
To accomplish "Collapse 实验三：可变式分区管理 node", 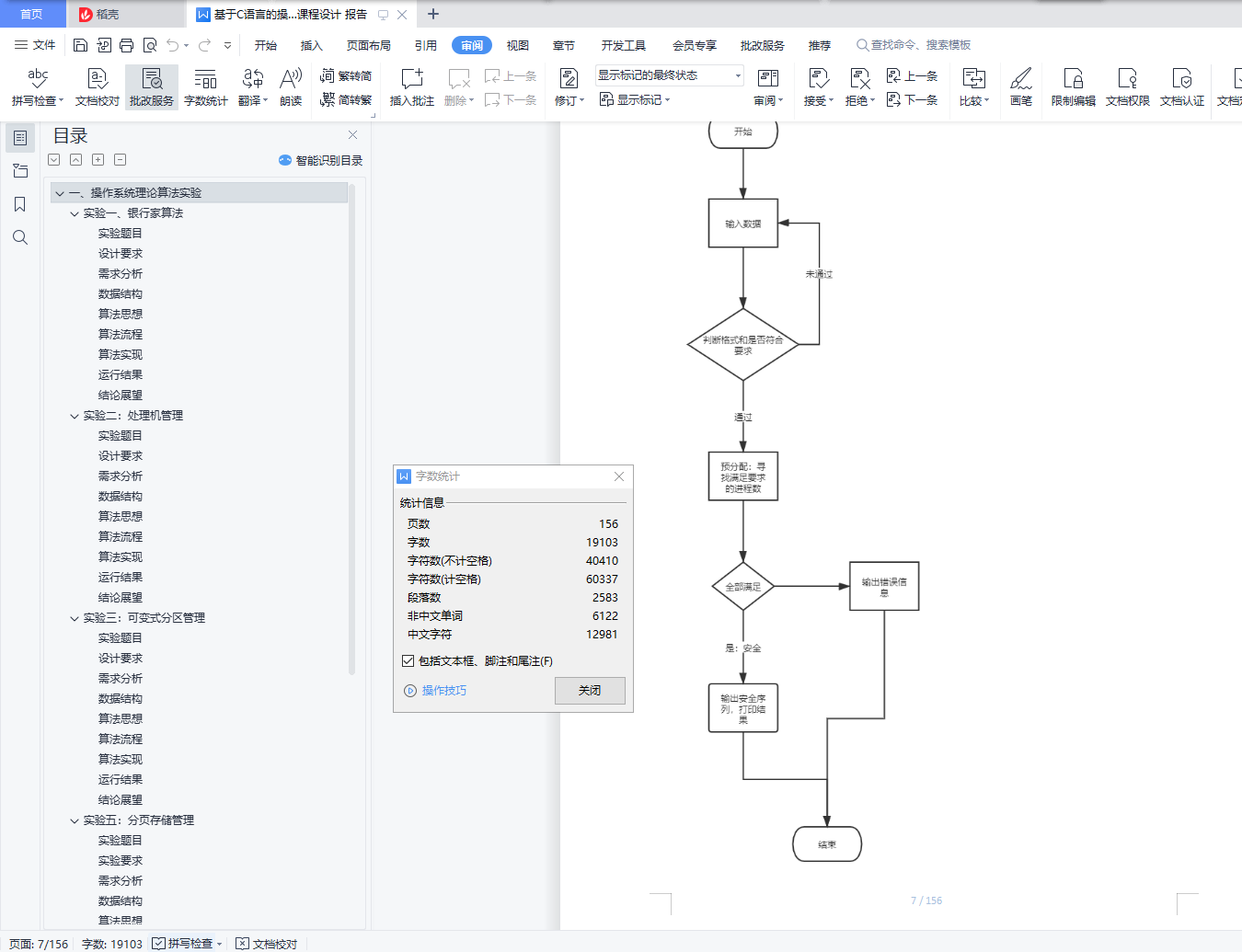I will [x=75, y=618].
